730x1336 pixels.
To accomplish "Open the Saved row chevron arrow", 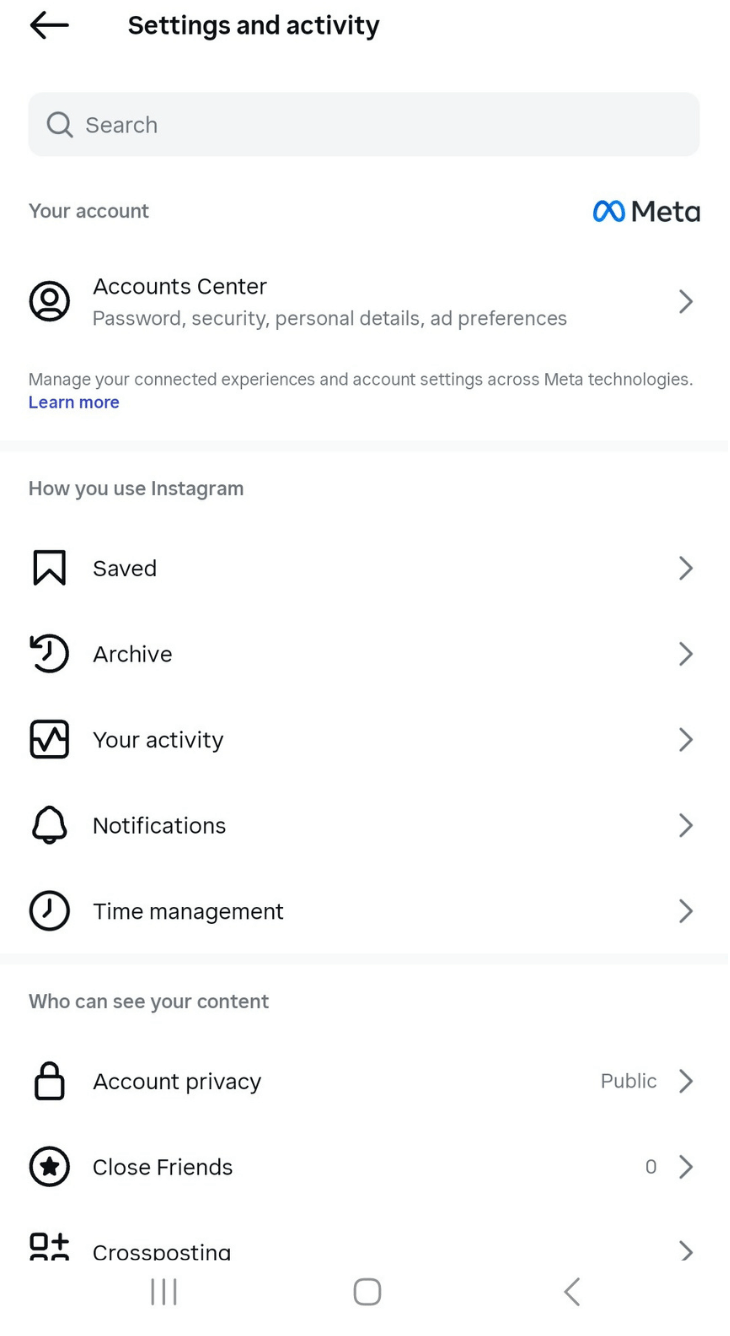I will (x=686, y=568).
